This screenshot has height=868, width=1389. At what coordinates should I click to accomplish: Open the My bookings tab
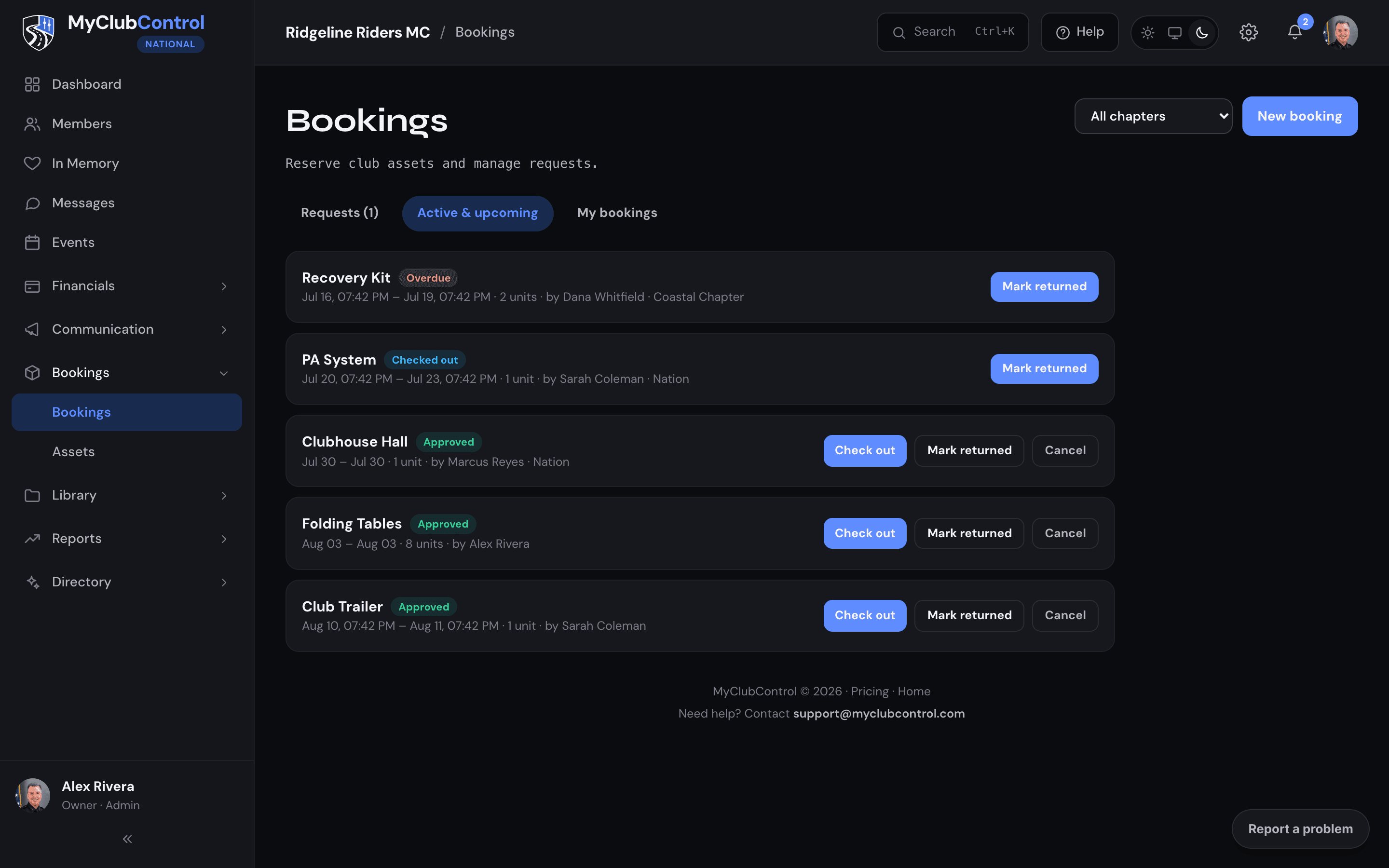point(617,213)
